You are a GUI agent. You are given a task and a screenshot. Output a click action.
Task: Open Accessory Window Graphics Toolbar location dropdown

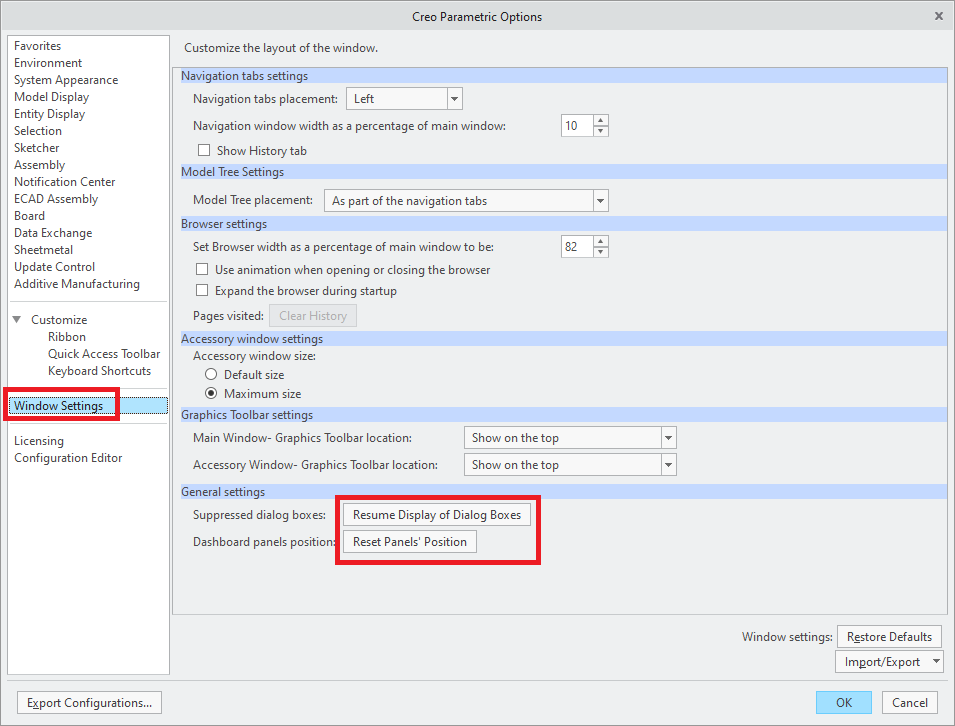(x=668, y=464)
